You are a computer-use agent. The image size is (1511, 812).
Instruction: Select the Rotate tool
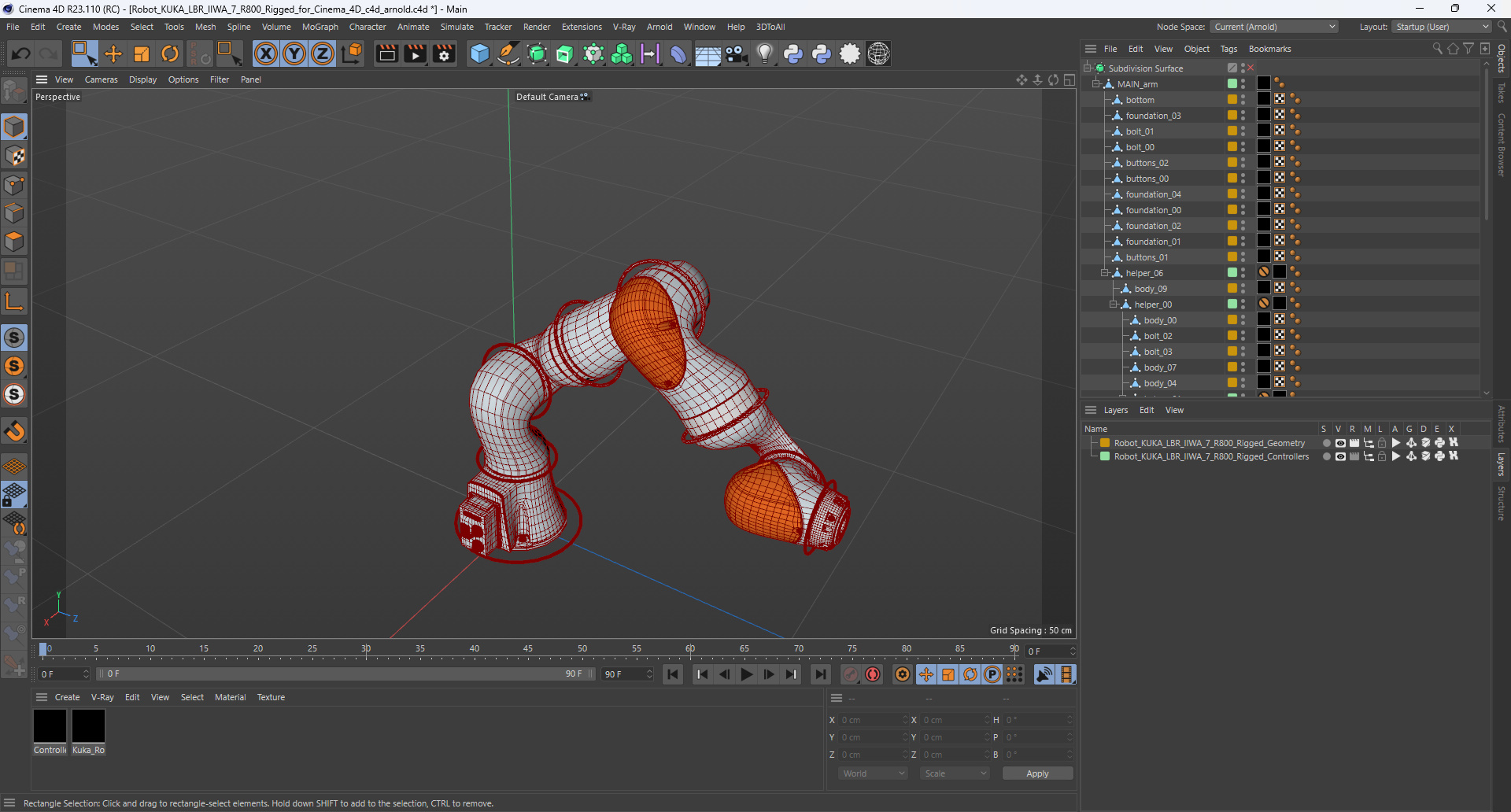(170, 54)
